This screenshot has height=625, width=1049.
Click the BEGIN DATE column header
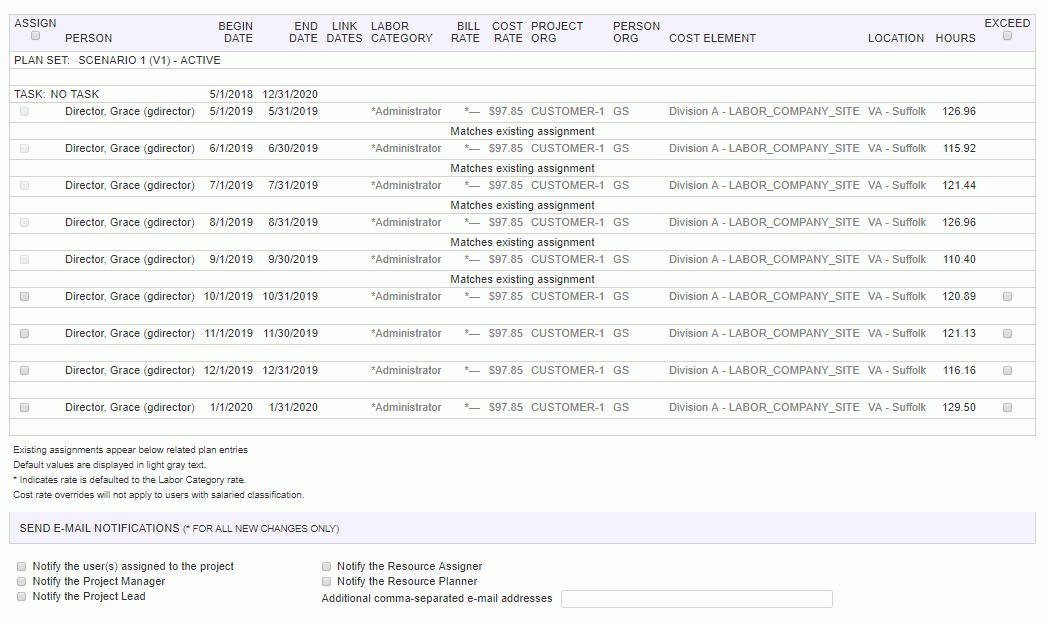[x=235, y=32]
